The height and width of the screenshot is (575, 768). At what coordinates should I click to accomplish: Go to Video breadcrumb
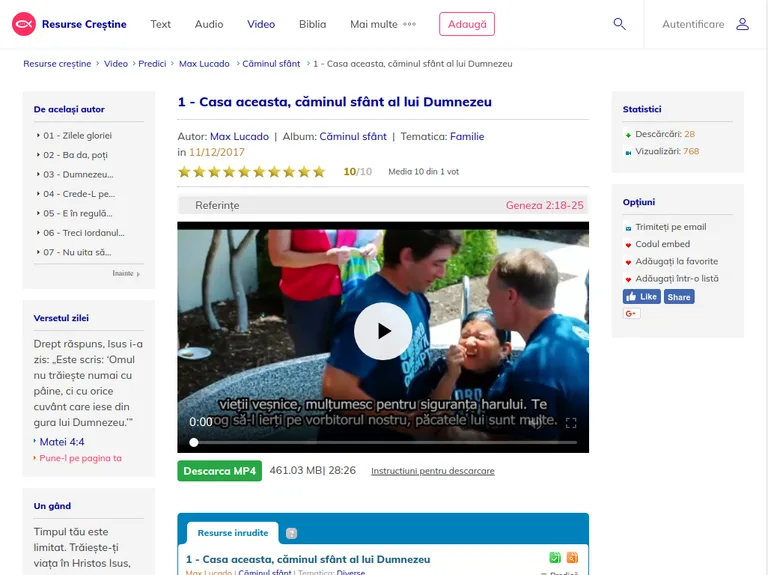[x=116, y=64]
